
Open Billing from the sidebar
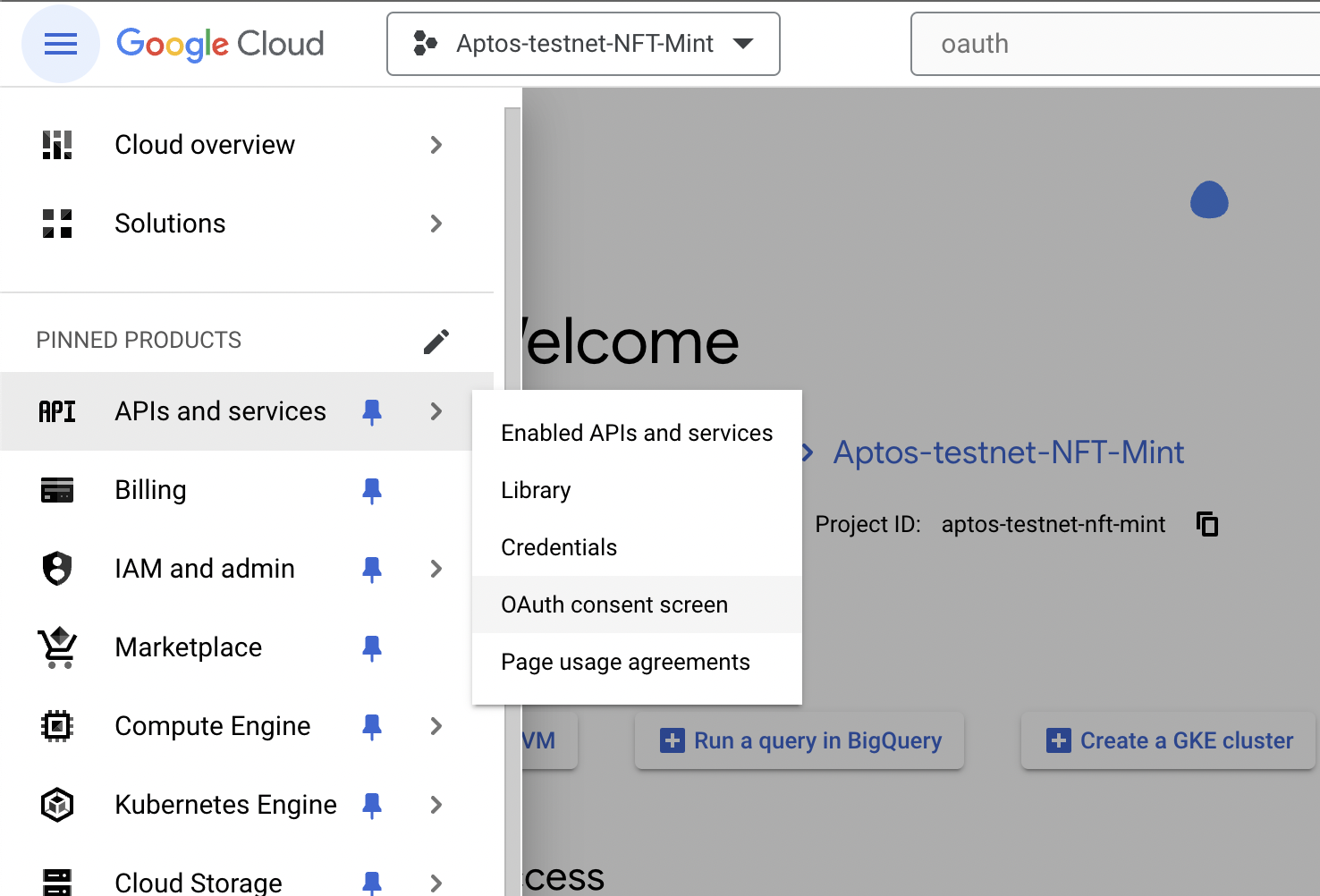tap(150, 490)
